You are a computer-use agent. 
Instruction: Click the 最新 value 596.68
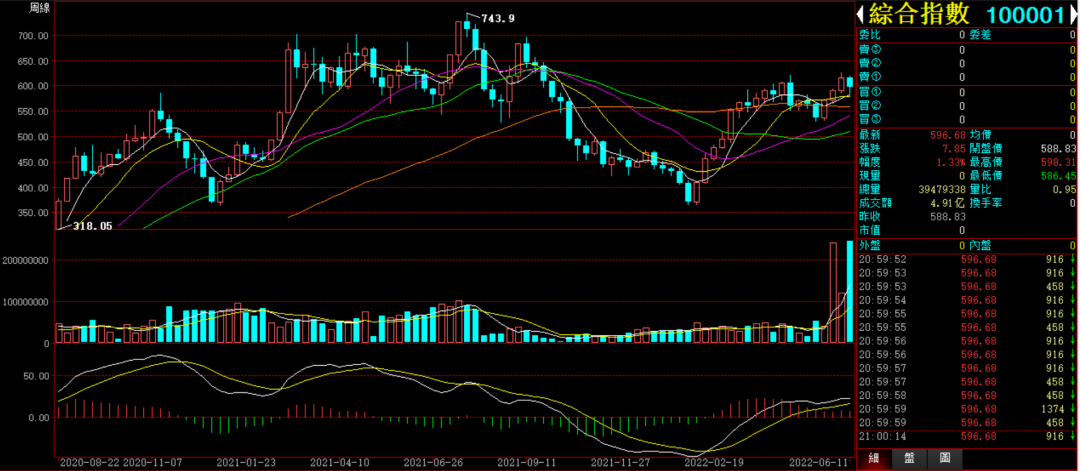(946, 135)
